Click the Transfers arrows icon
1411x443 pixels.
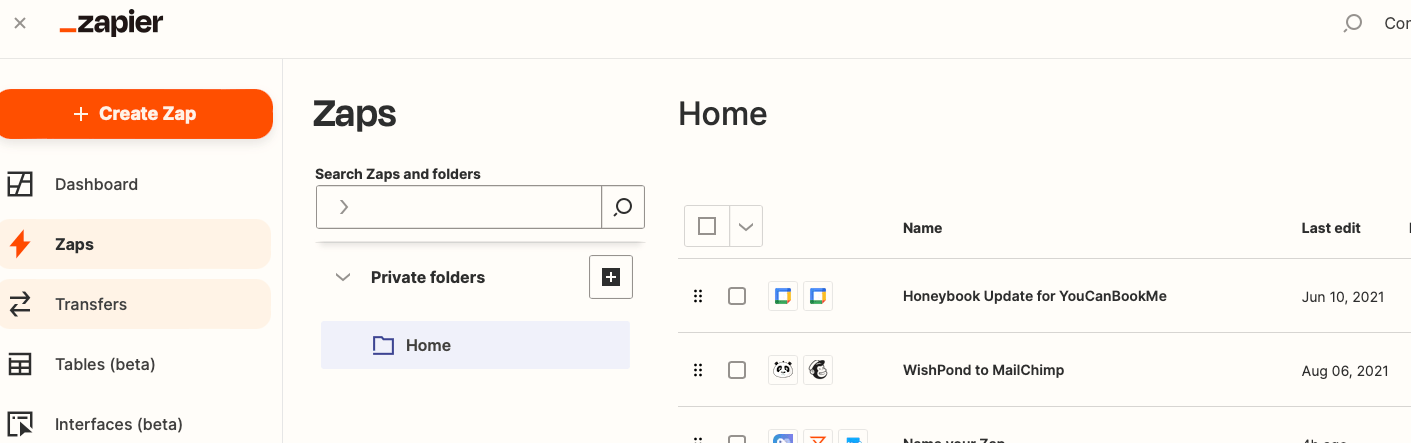[x=20, y=304]
